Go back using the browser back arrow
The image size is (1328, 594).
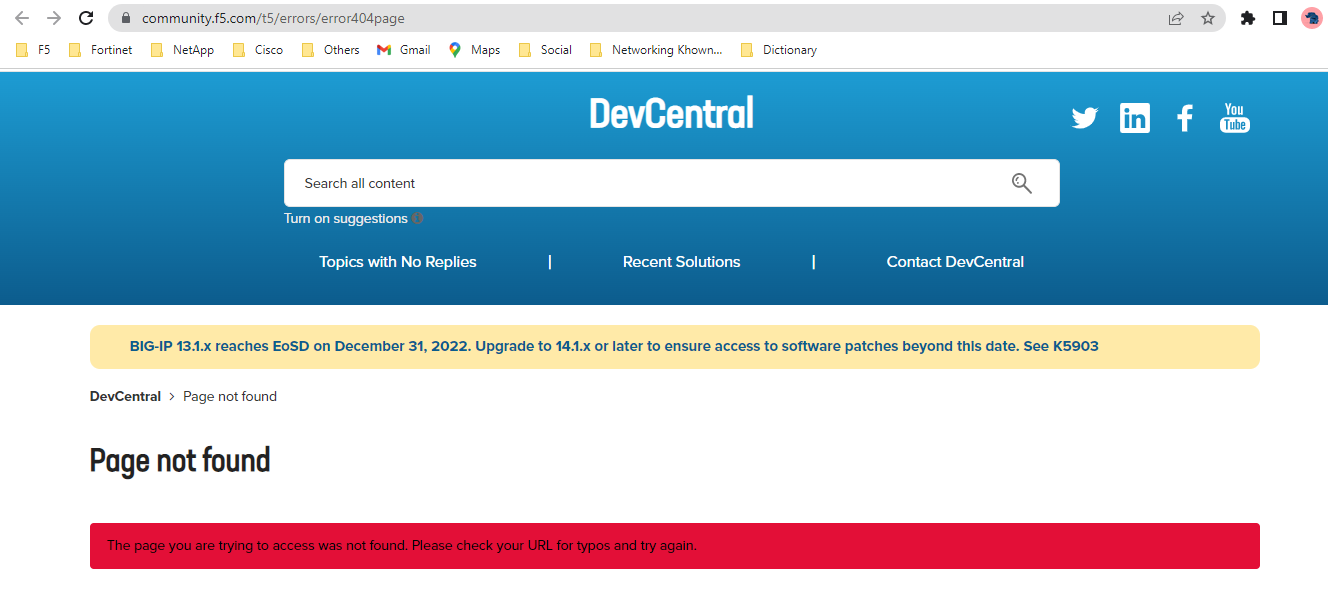(x=22, y=18)
